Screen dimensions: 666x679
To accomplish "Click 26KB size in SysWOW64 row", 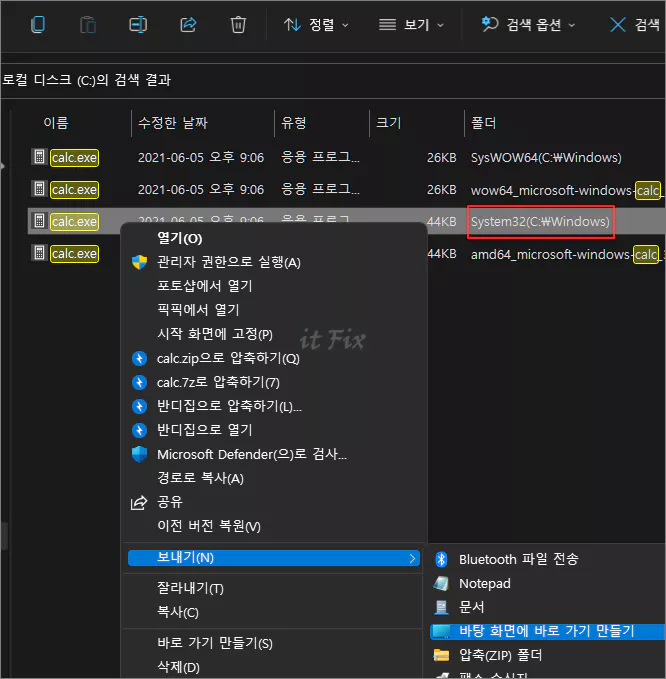I will (442, 158).
